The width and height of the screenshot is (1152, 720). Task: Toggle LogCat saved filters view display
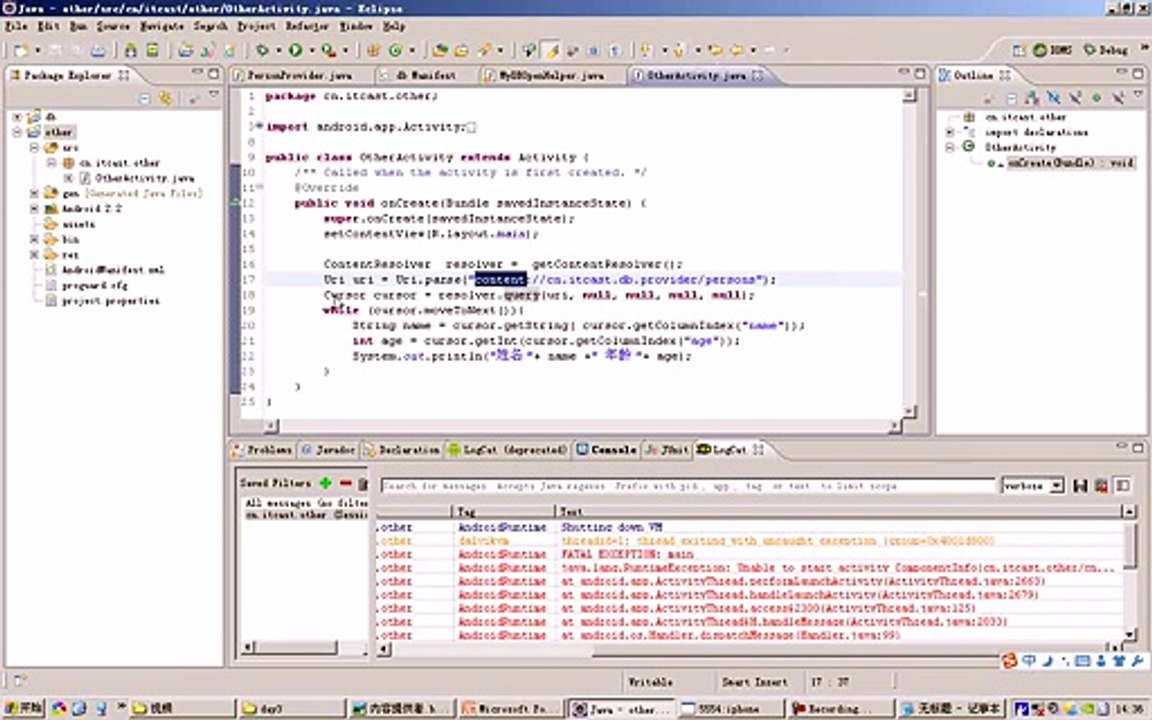(1123, 486)
